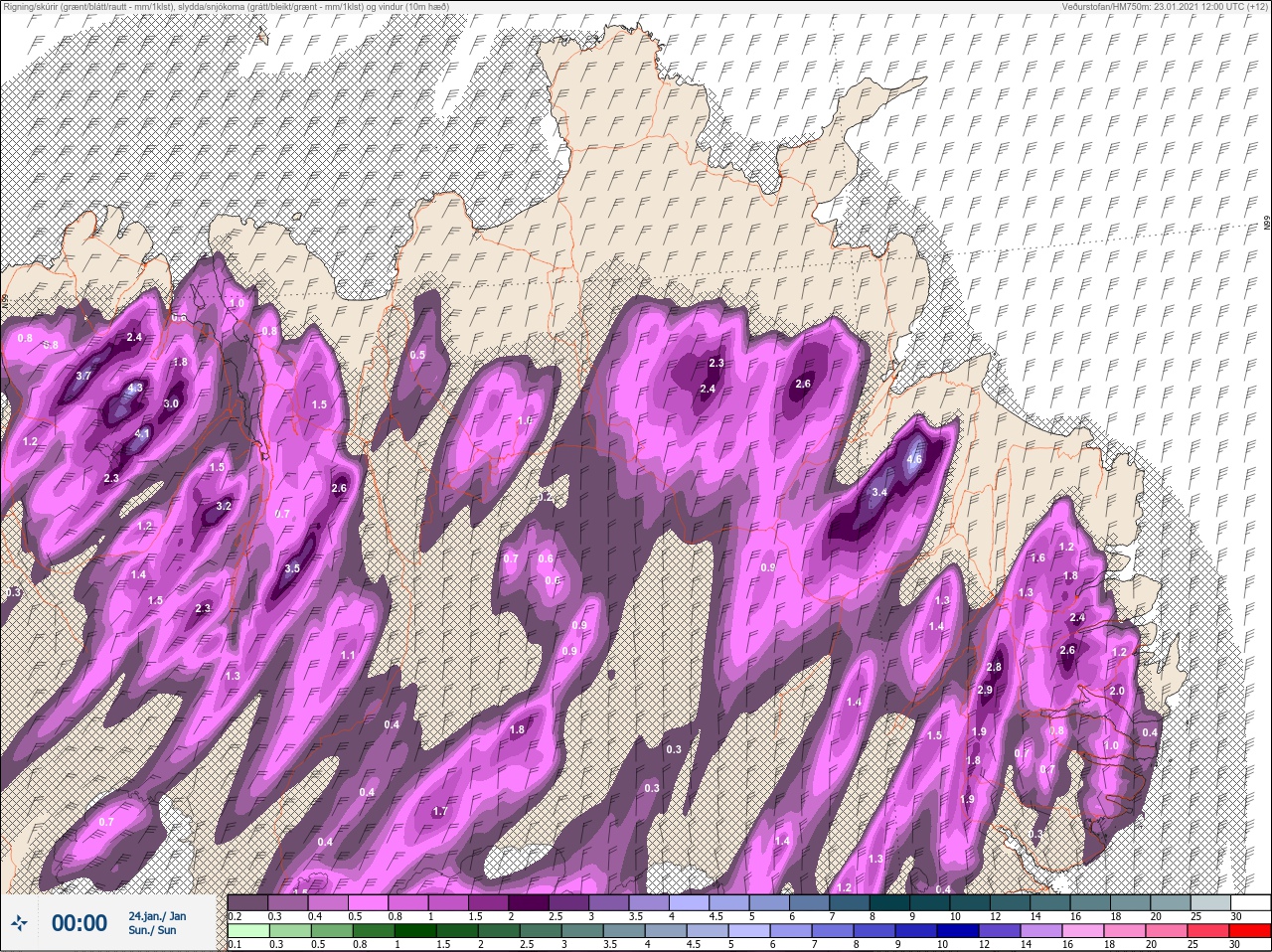This screenshot has width=1272, height=952.
Task: Click the wind compass icon beside the 00:00 time
Action: pos(19,923)
